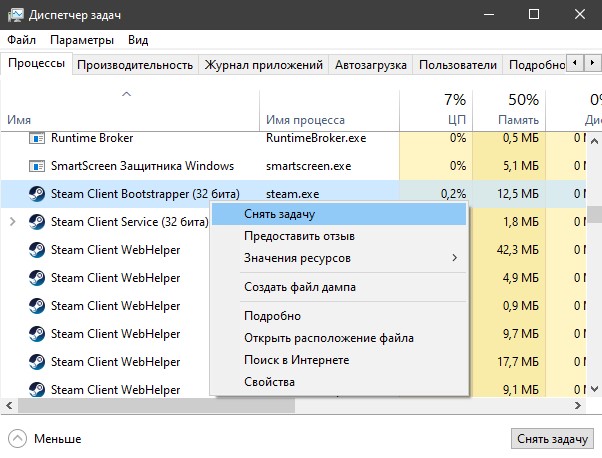Click the Runtime Broker process icon
The image size is (602, 458).
pos(37,138)
